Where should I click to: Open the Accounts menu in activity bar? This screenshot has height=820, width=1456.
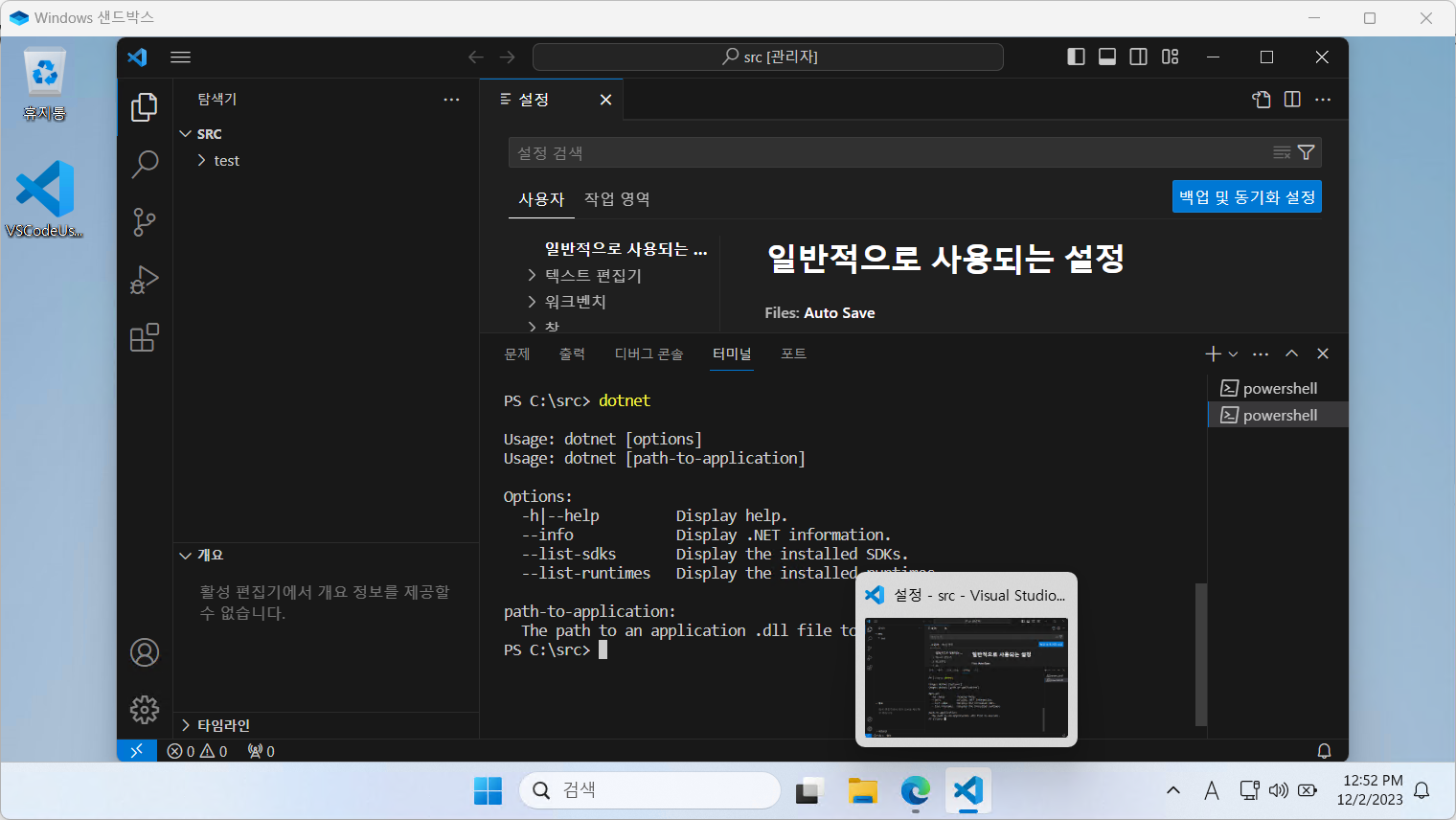pos(145,652)
